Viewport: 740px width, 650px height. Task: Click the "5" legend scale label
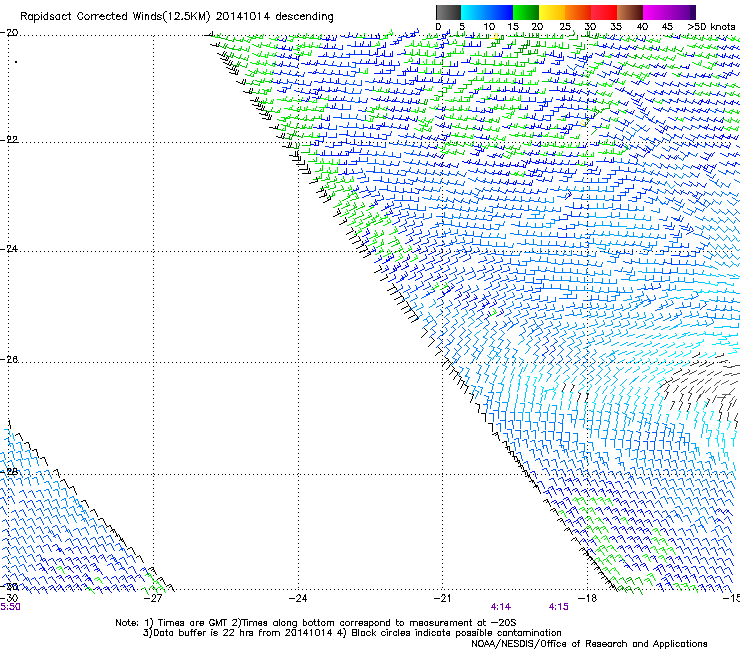[x=462, y=27]
